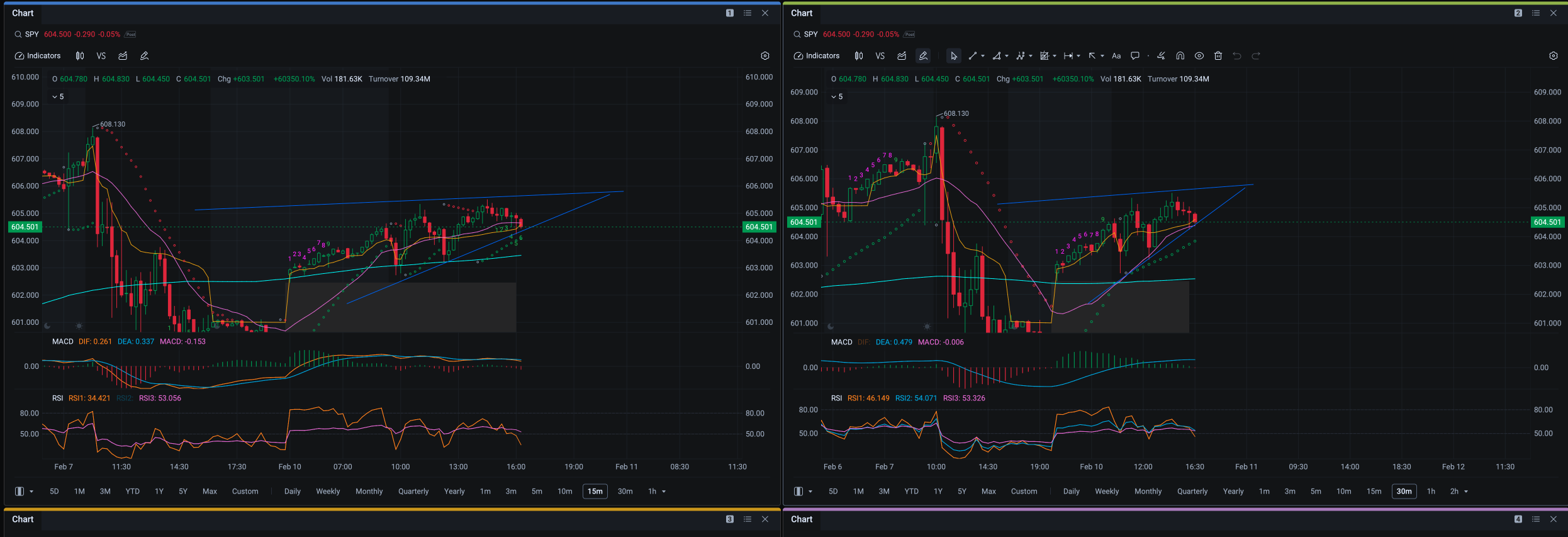Viewport: 1568px width, 537px height.
Task: Open chart 2 settings gear
Action: (1554, 56)
